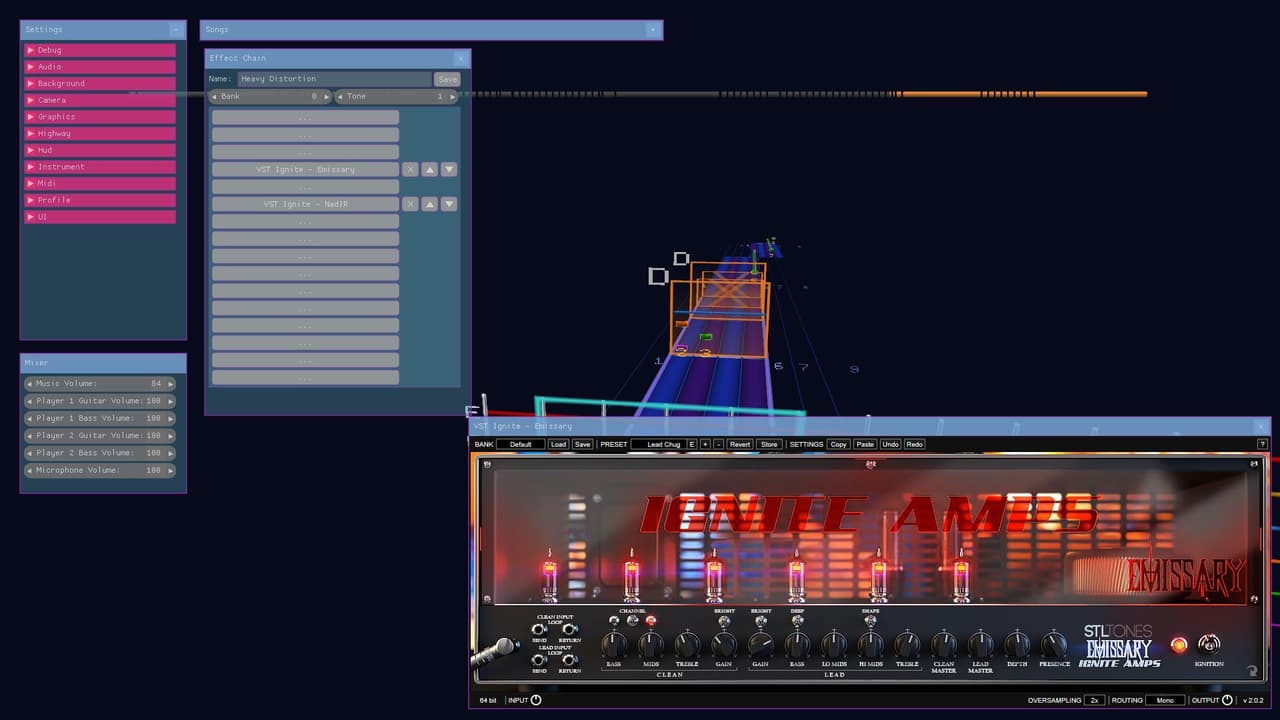This screenshot has width=1280, height=720.
Task: Click the Lead Treble knob
Action: 907,645
